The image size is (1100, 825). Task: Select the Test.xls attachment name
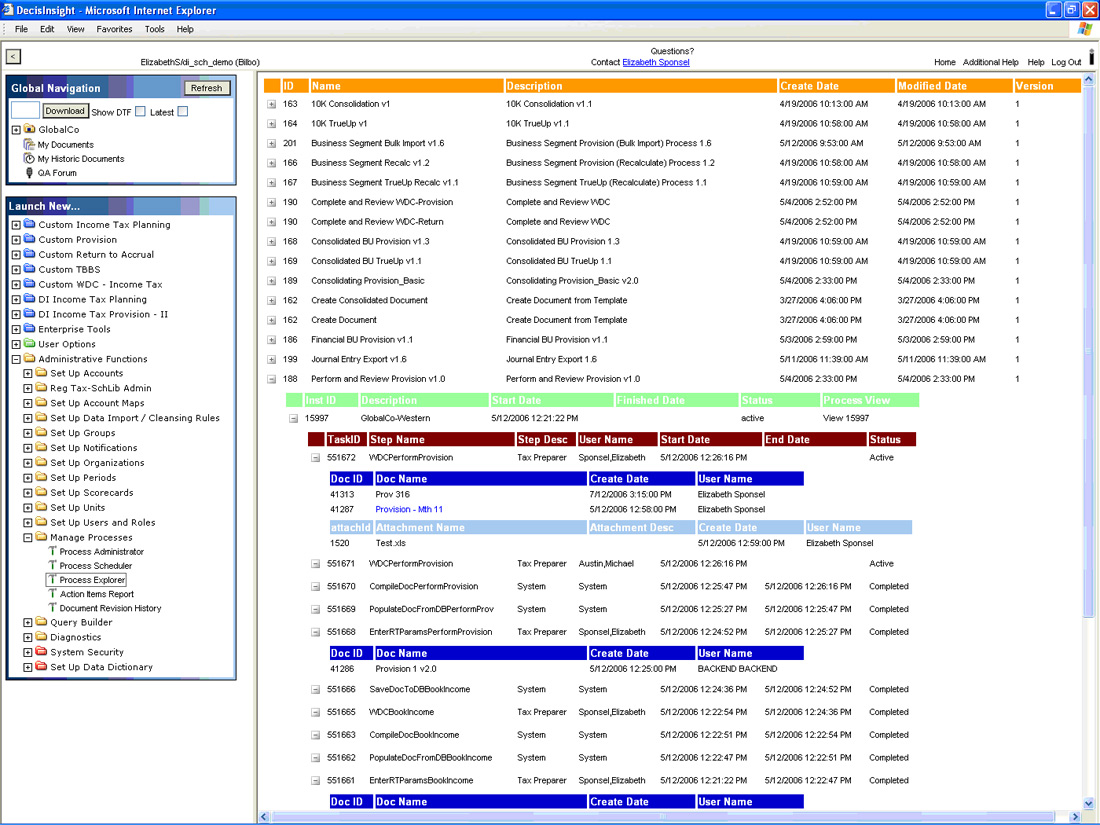[391, 543]
